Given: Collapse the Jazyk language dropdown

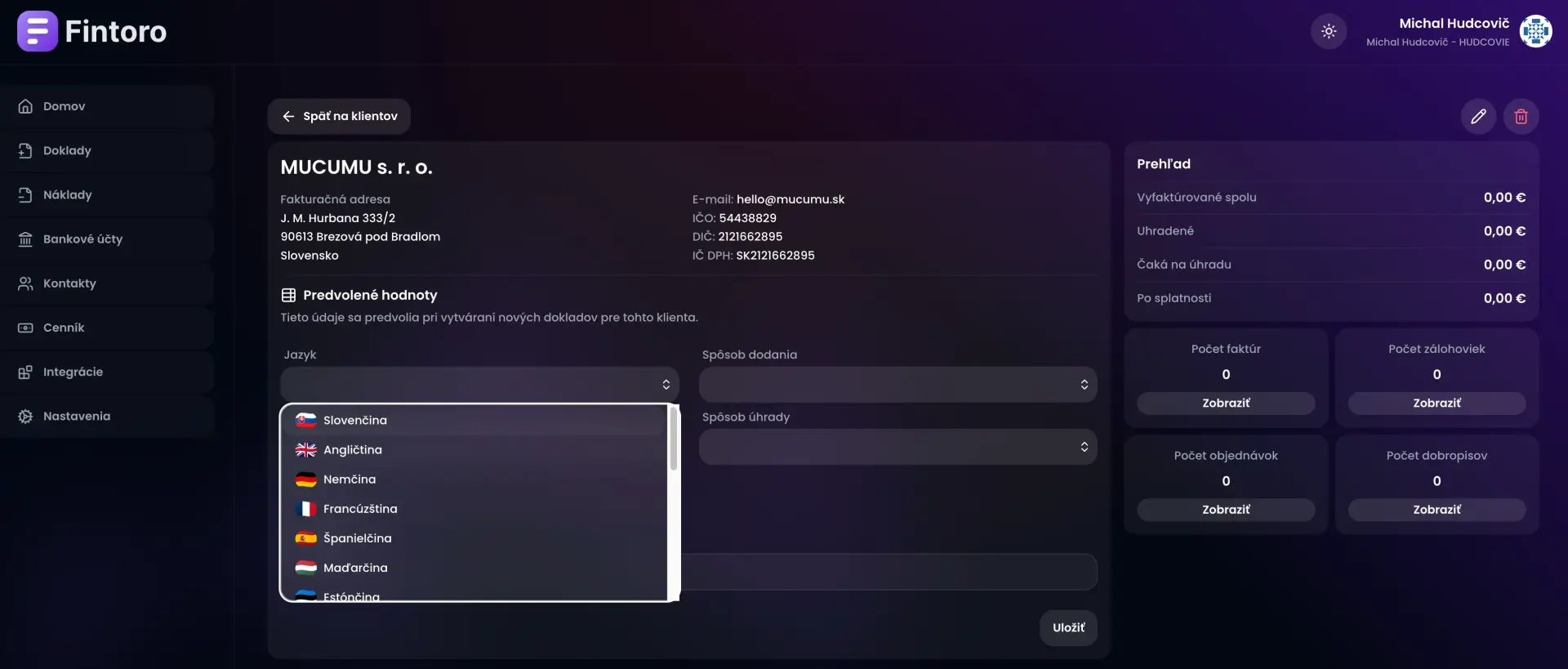Looking at the screenshot, I should (479, 385).
